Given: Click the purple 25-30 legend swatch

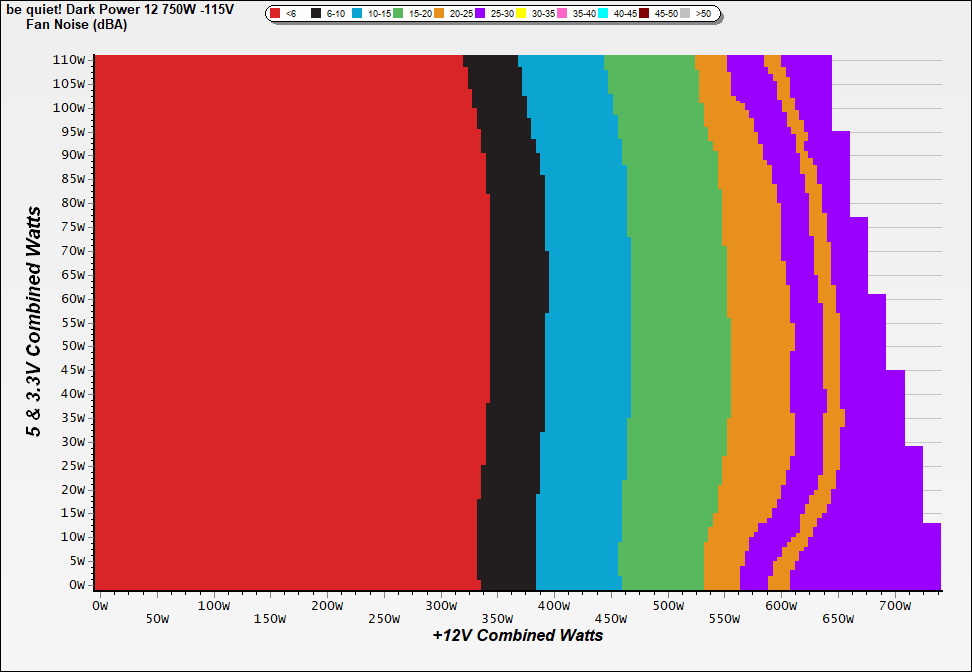Looking at the screenshot, I should click(x=480, y=14).
